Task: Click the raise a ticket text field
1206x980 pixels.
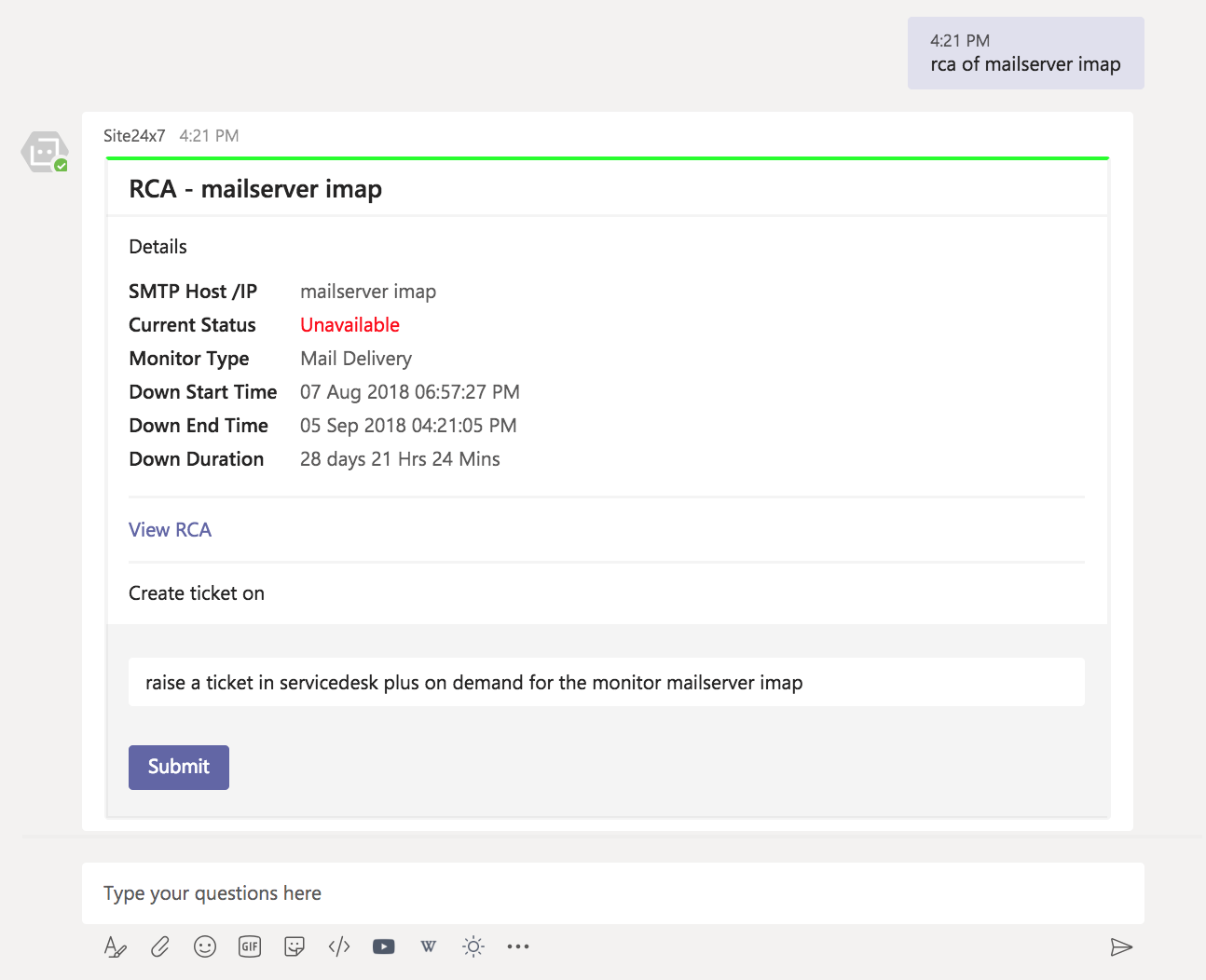Action: click(606, 683)
